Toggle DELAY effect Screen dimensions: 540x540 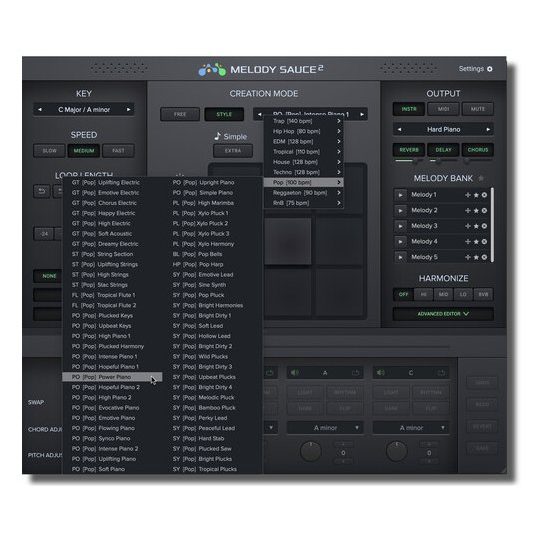pos(443,150)
